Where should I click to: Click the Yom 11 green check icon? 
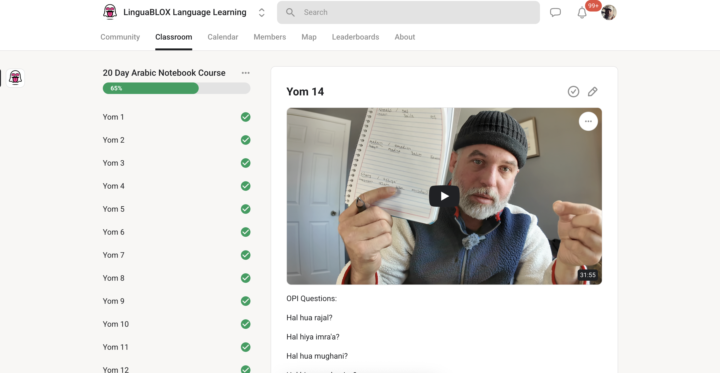(x=246, y=347)
